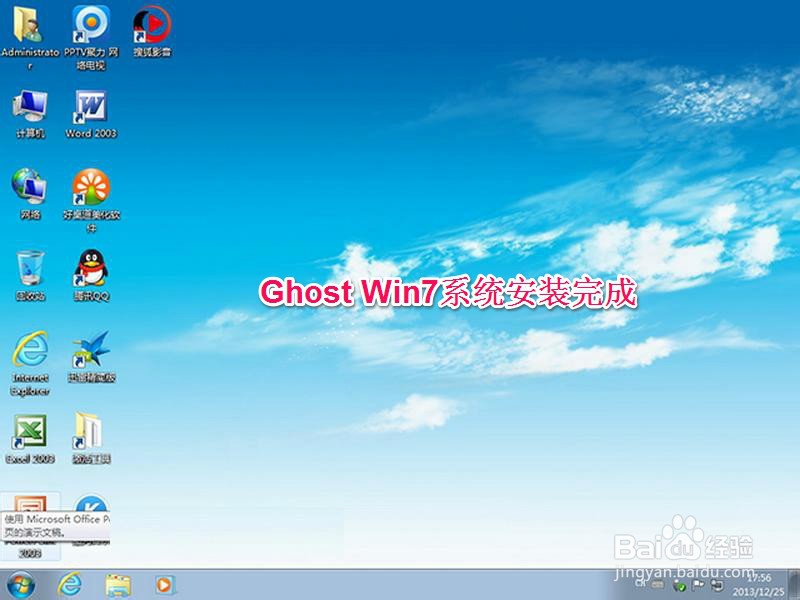Open Windows Media Player from taskbar
800x600 pixels.
[x=165, y=585]
